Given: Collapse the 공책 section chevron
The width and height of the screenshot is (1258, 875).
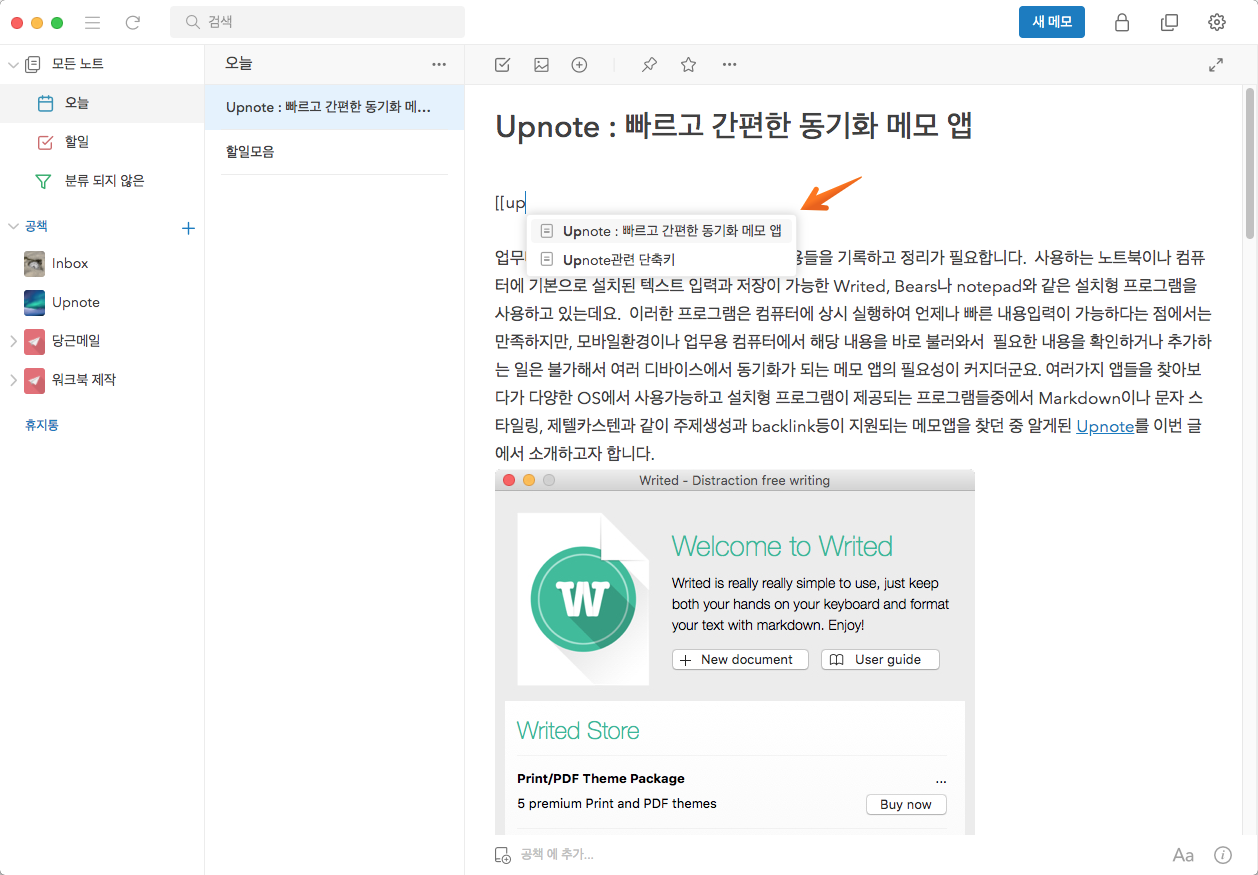Looking at the screenshot, I should [13, 227].
